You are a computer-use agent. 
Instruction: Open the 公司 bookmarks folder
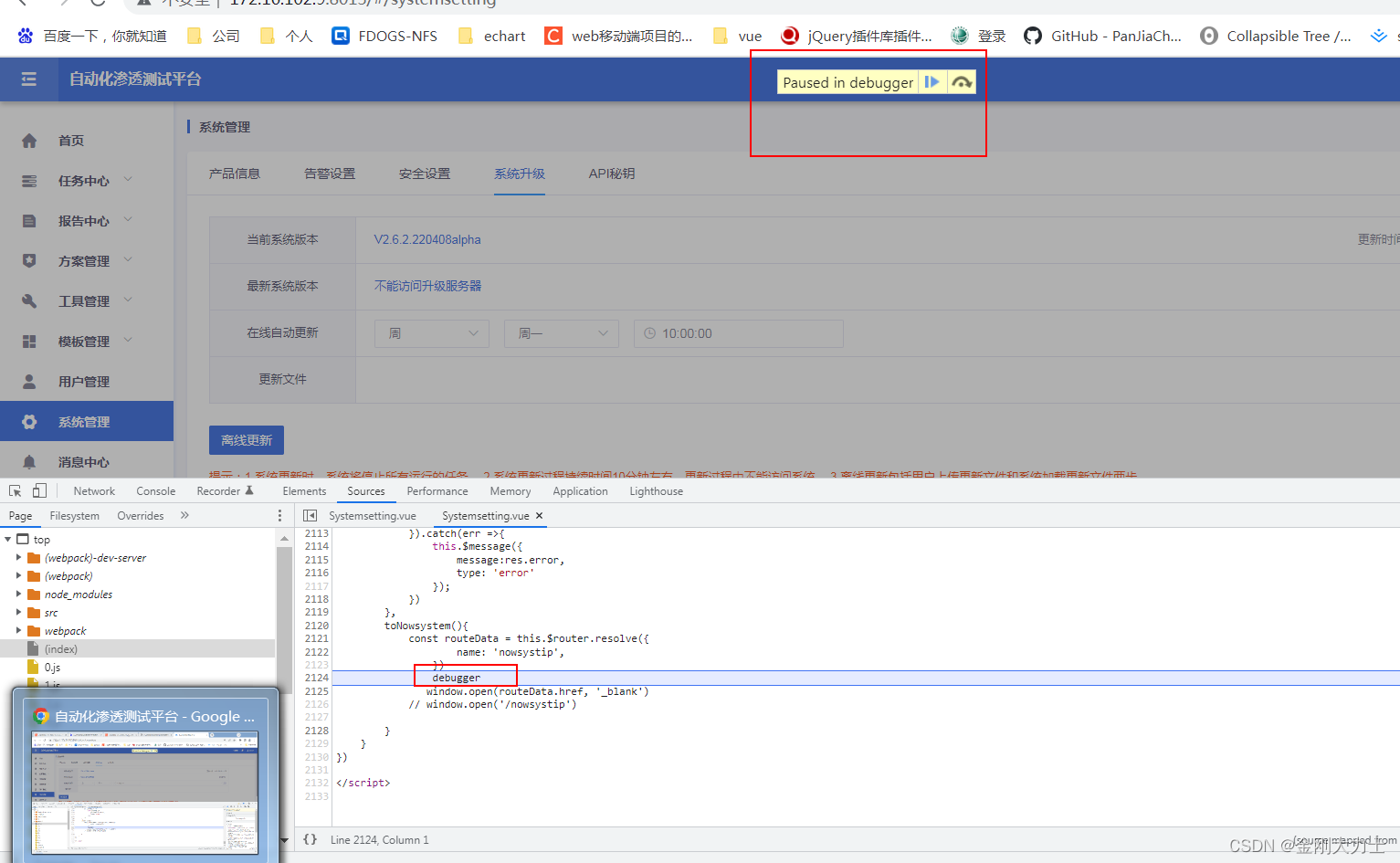tap(213, 36)
